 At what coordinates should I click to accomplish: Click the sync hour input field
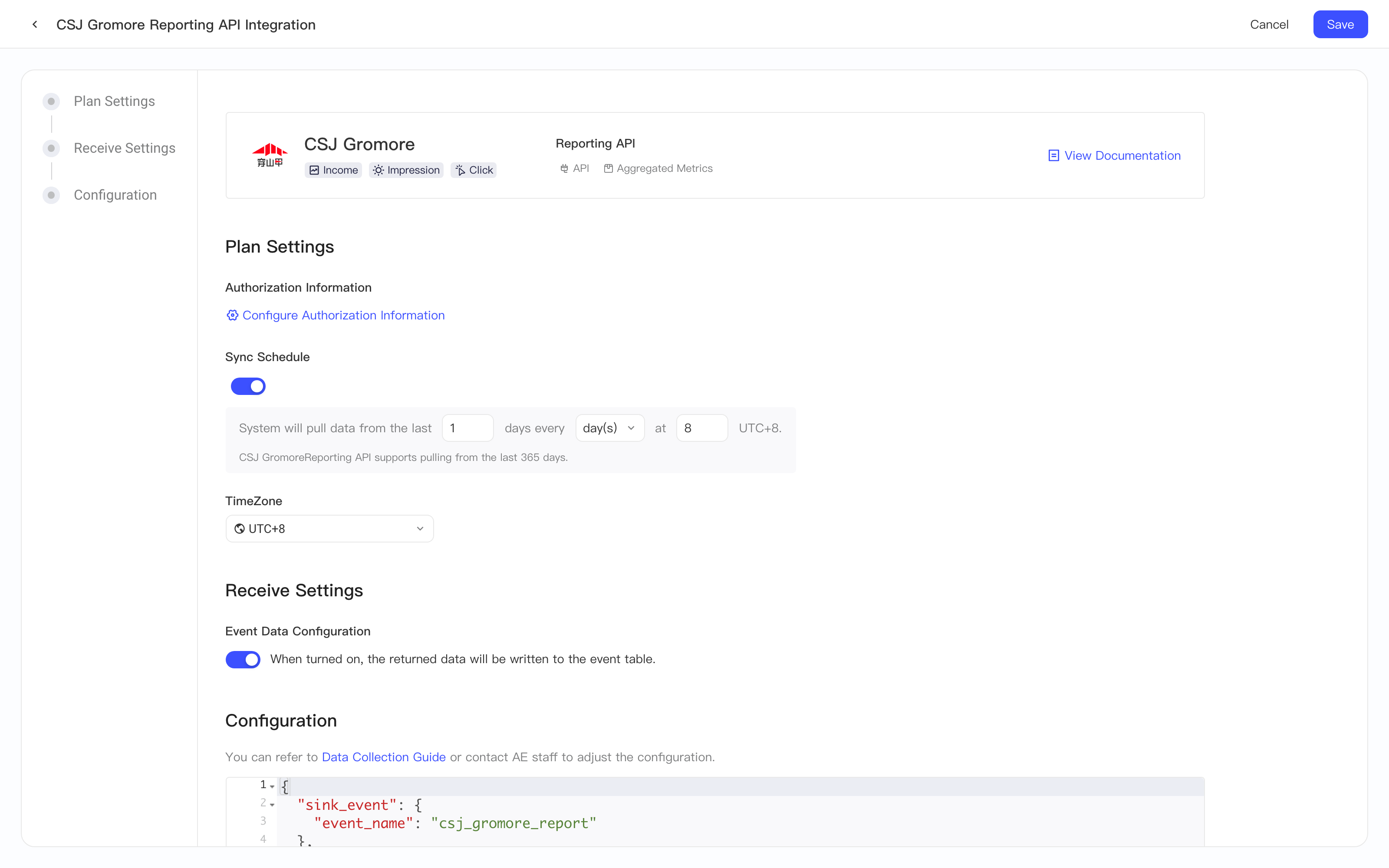pyautogui.click(x=702, y=427)
